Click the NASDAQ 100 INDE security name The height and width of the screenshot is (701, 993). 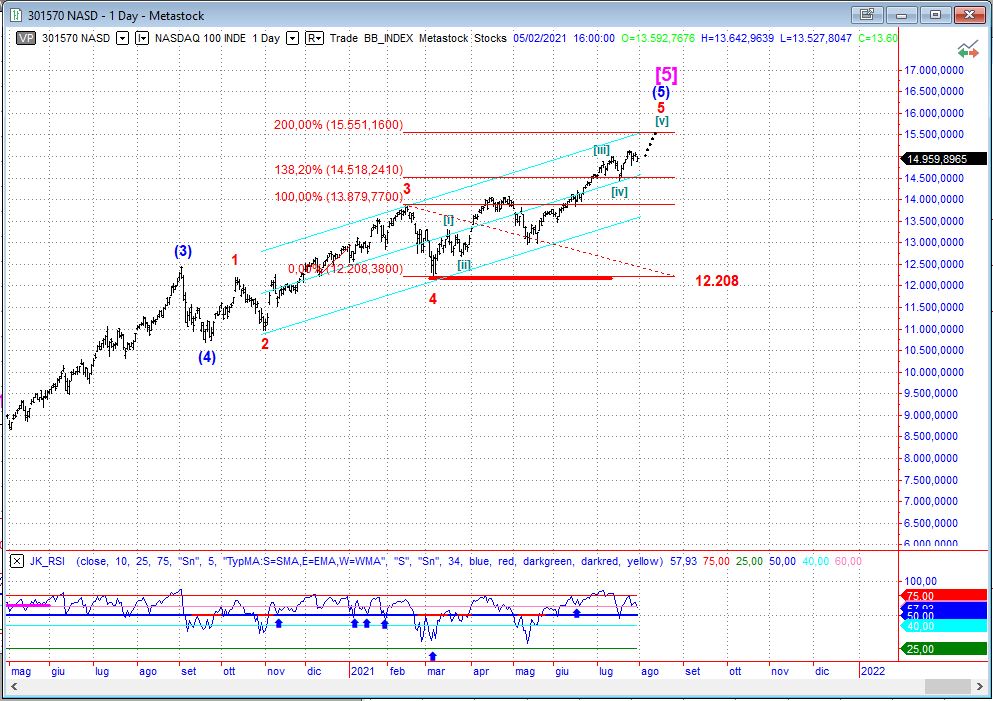click(x=200, y=38)
